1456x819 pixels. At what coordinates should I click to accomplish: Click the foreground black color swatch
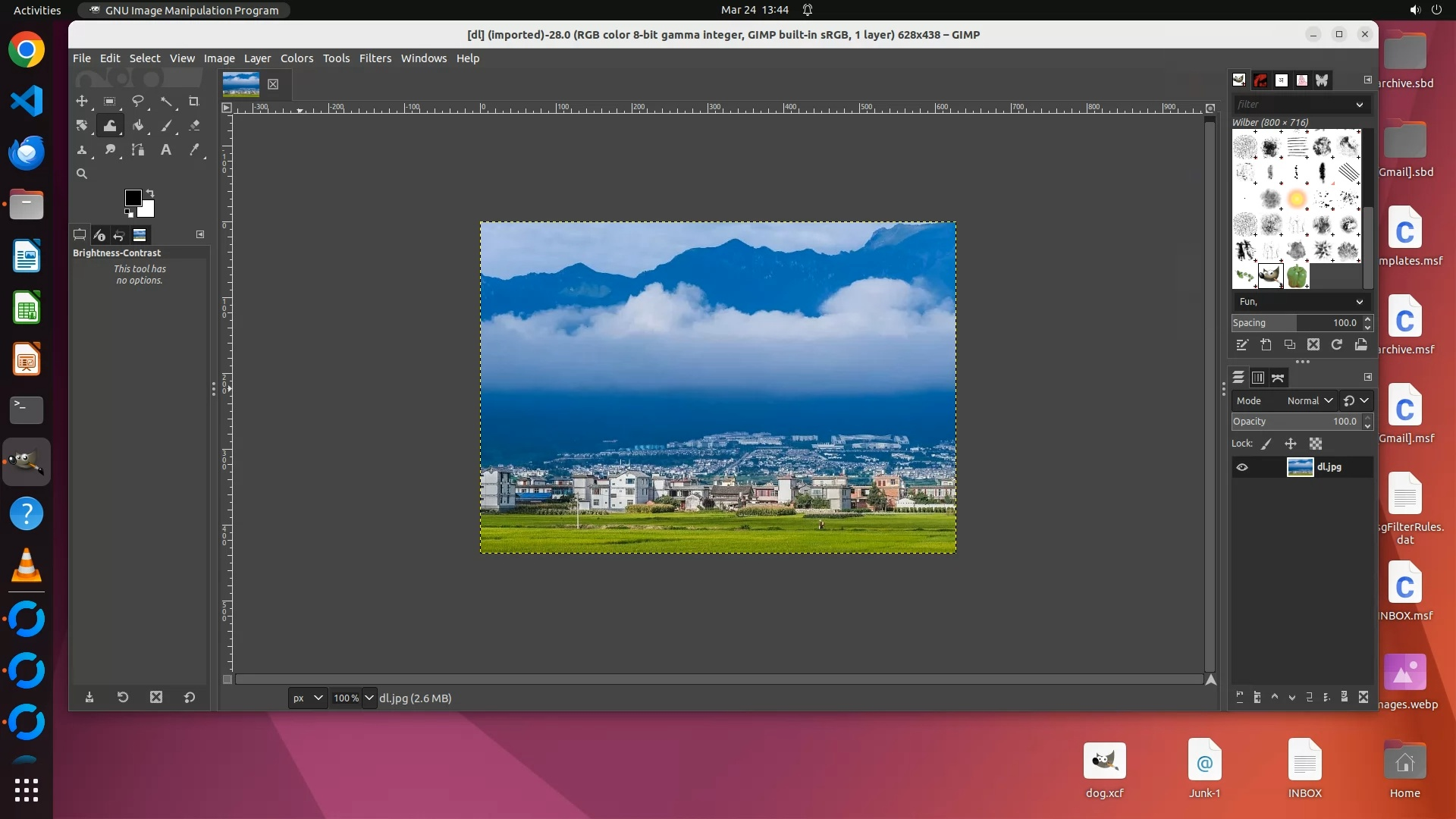pyautogui.click(x=133, y=198)
